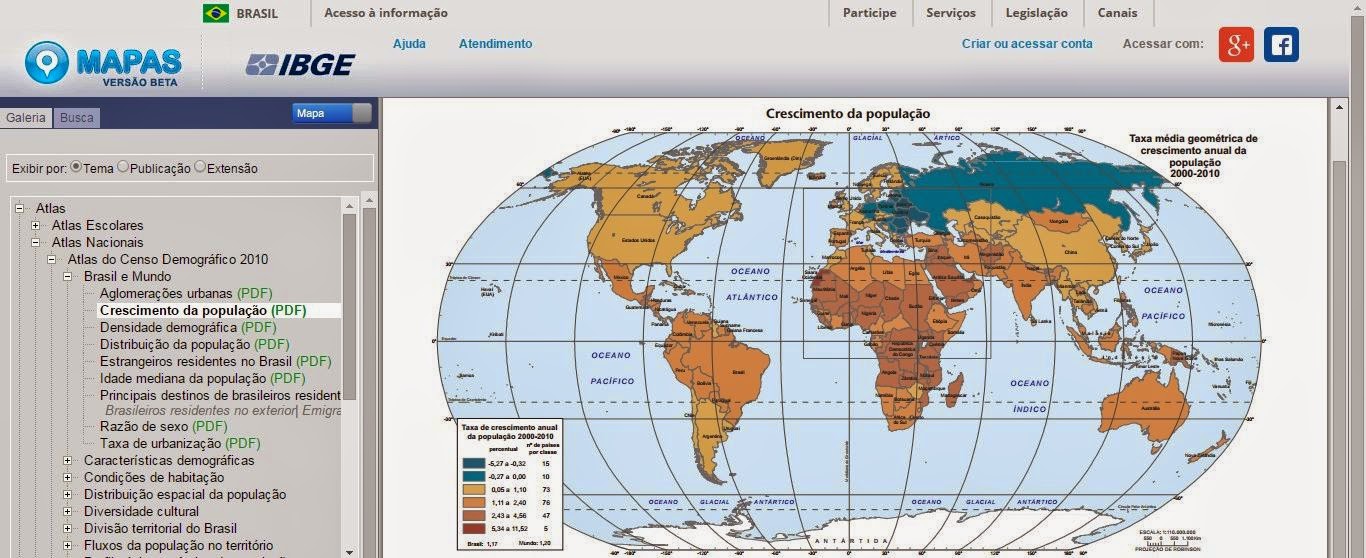Screen dimensions: 1366x558
Task: Click the Atlas Nacionais label
Action: coord(97,242)
